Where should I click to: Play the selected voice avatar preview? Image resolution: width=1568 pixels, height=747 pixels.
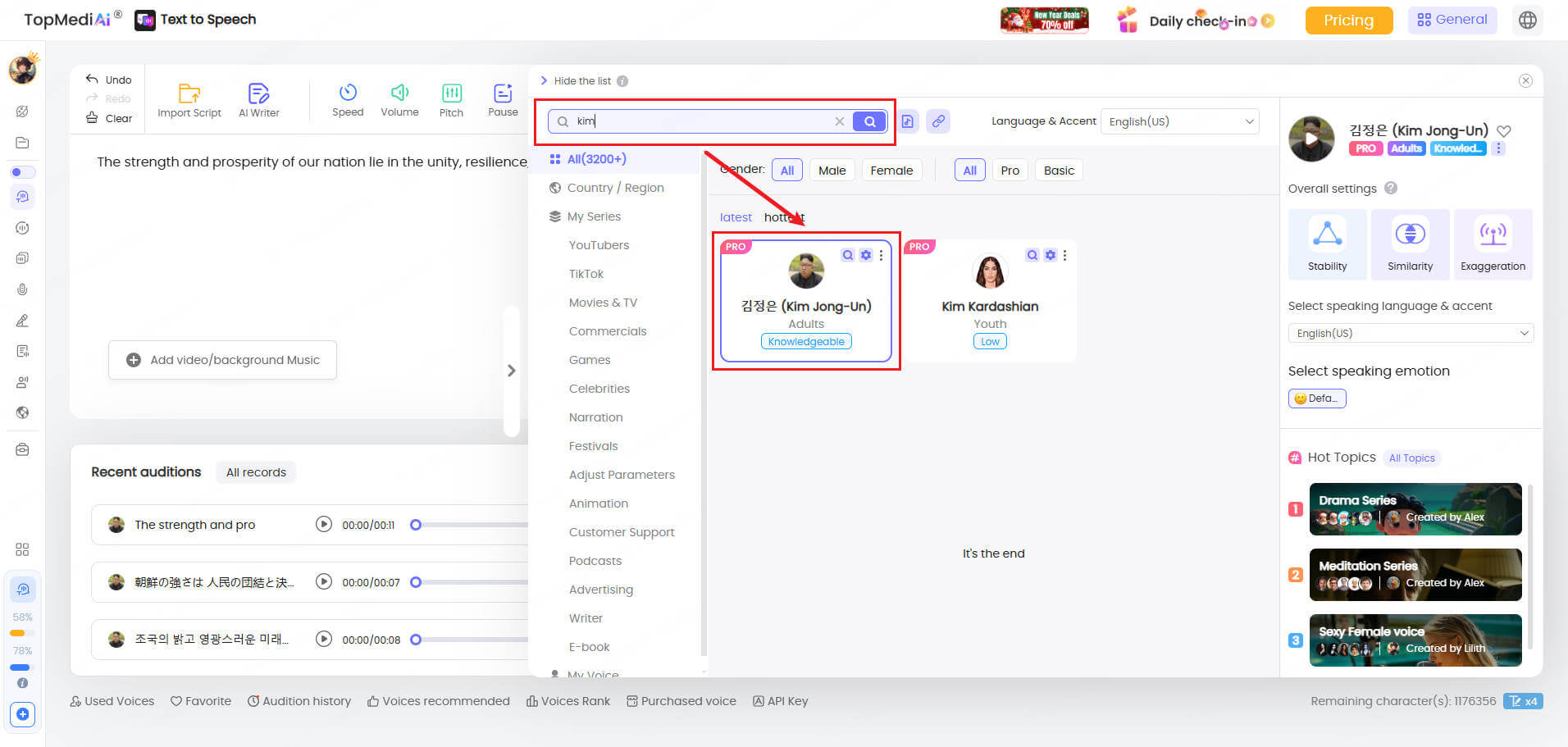pos(1311,139)
